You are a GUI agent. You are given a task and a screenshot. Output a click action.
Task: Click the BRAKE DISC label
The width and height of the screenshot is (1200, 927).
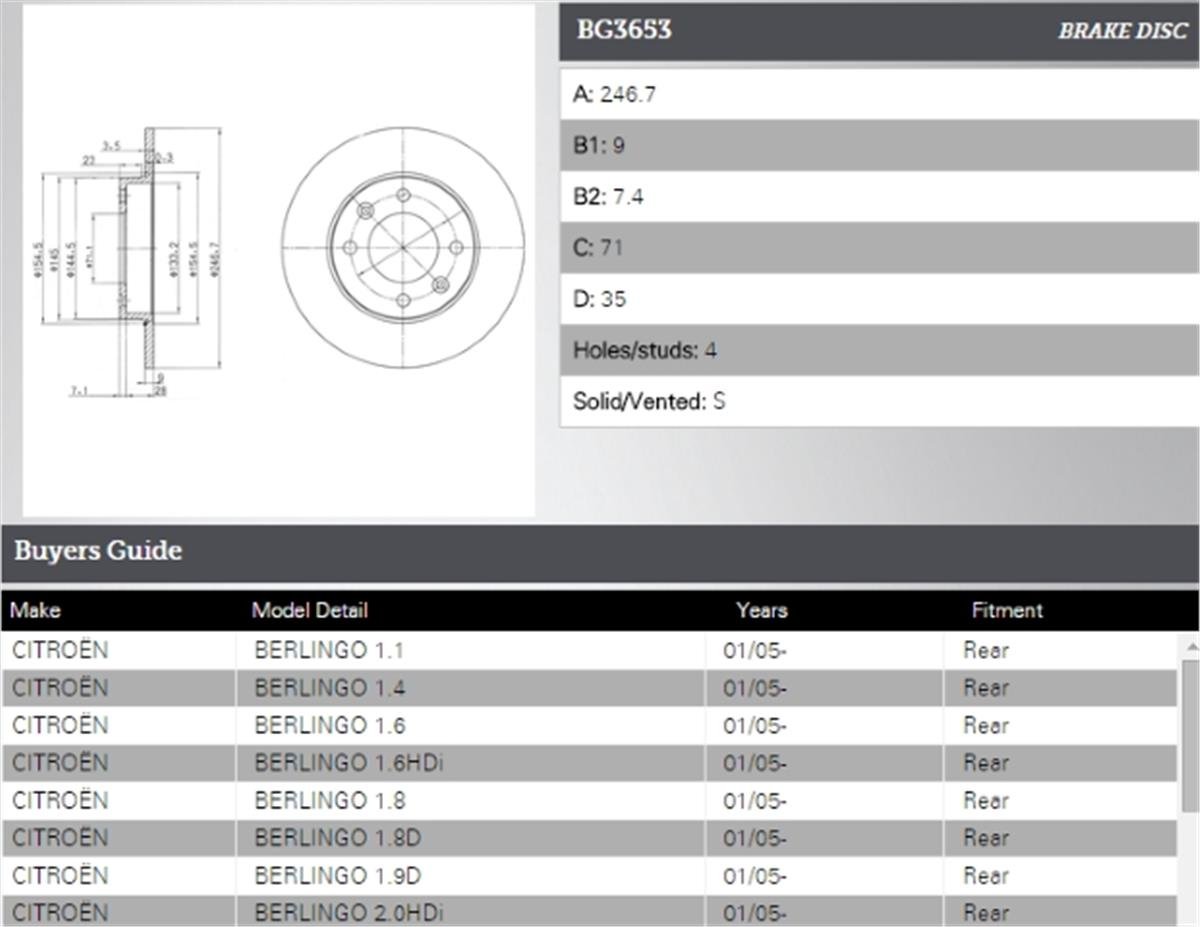(1123, 31)
